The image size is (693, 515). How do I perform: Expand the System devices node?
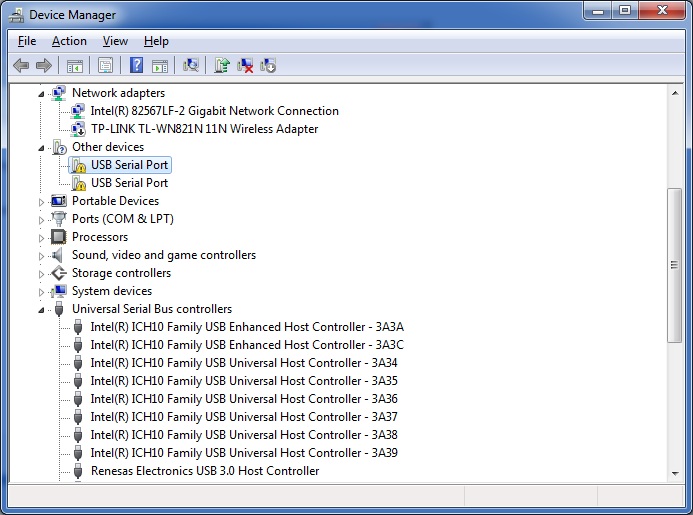[41, 292]
